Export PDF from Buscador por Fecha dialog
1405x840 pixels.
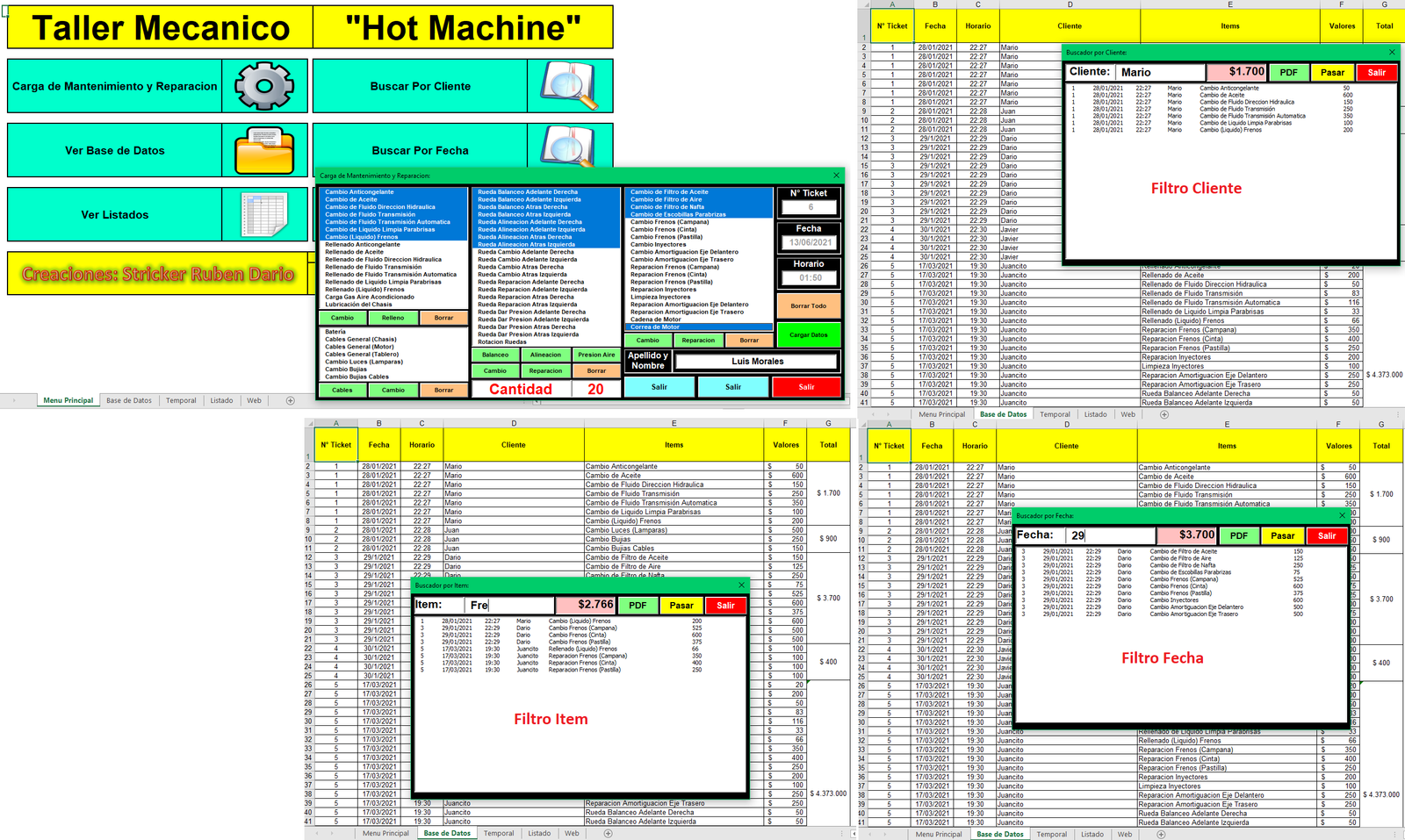1238,535
